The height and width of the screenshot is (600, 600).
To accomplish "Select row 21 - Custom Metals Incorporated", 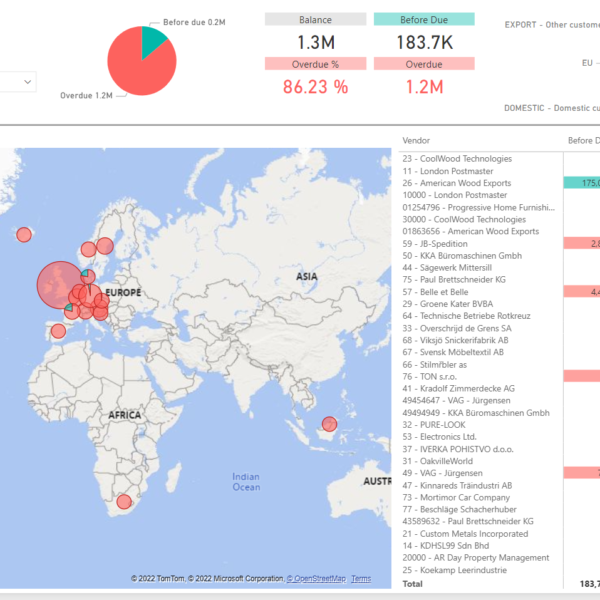I will tap(465, 534).
